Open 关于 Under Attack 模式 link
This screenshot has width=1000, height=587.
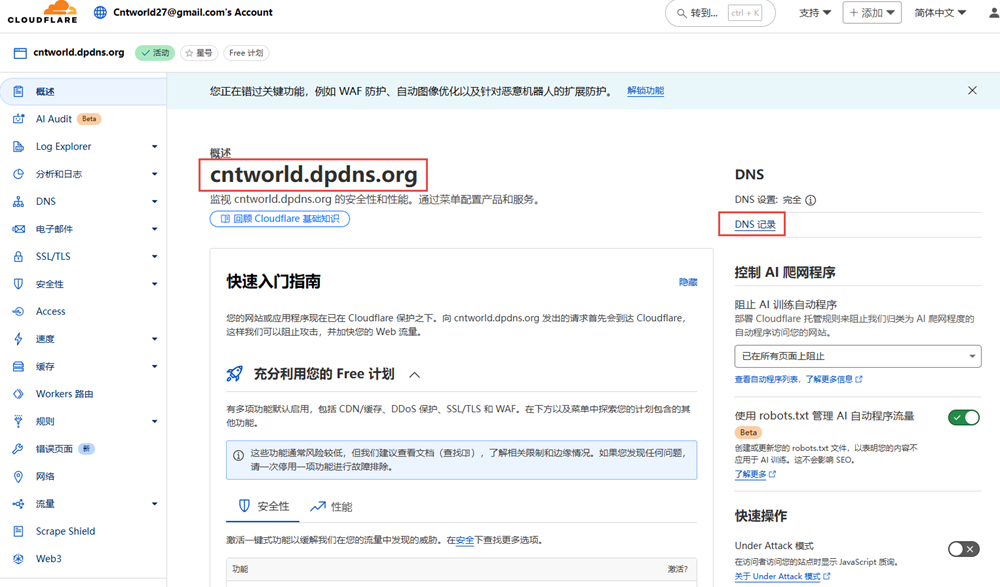point(783,576)
